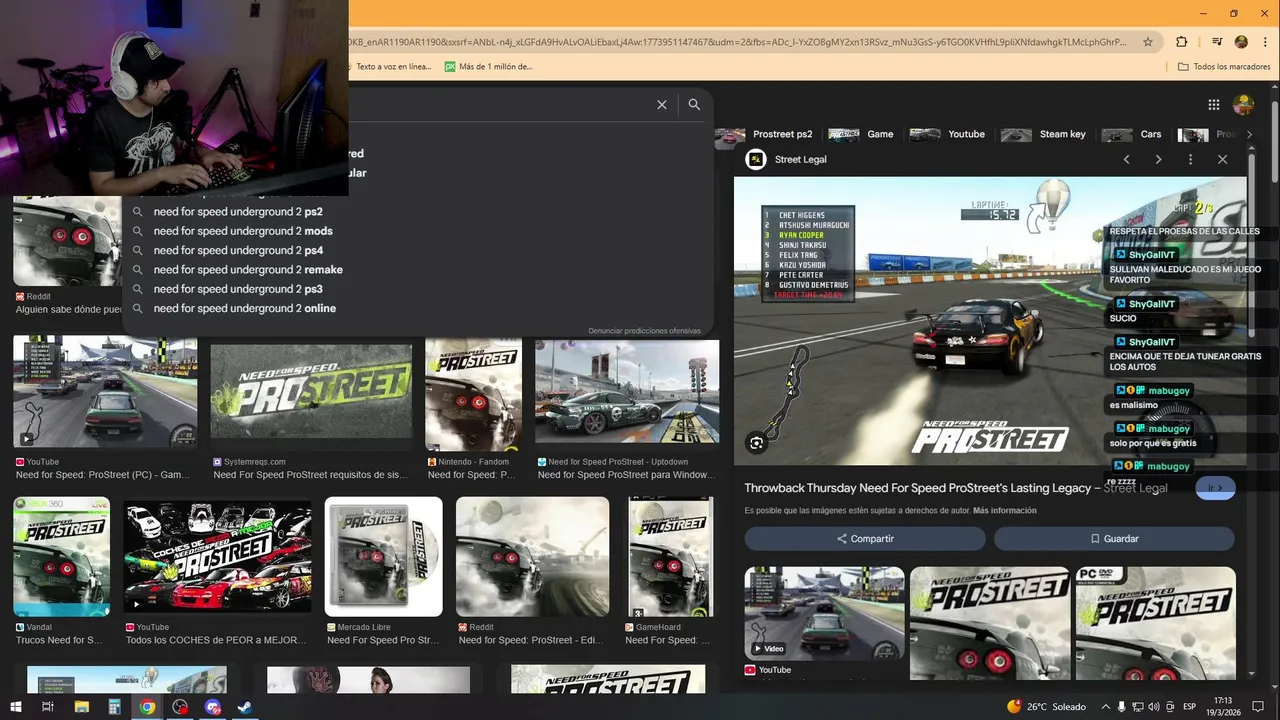Show previous image in preview panel

tap(1127, 159)
